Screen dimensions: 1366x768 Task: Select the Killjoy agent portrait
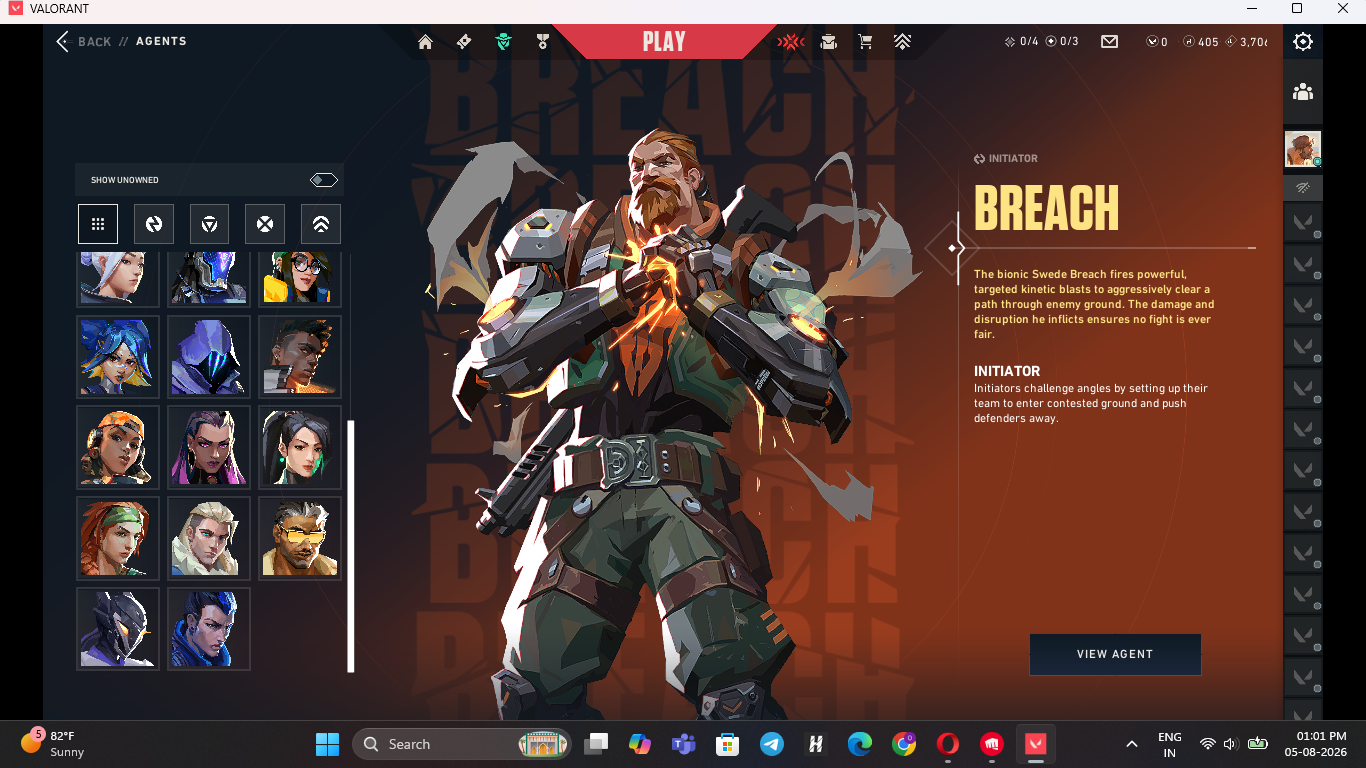(x=300, y=279)
